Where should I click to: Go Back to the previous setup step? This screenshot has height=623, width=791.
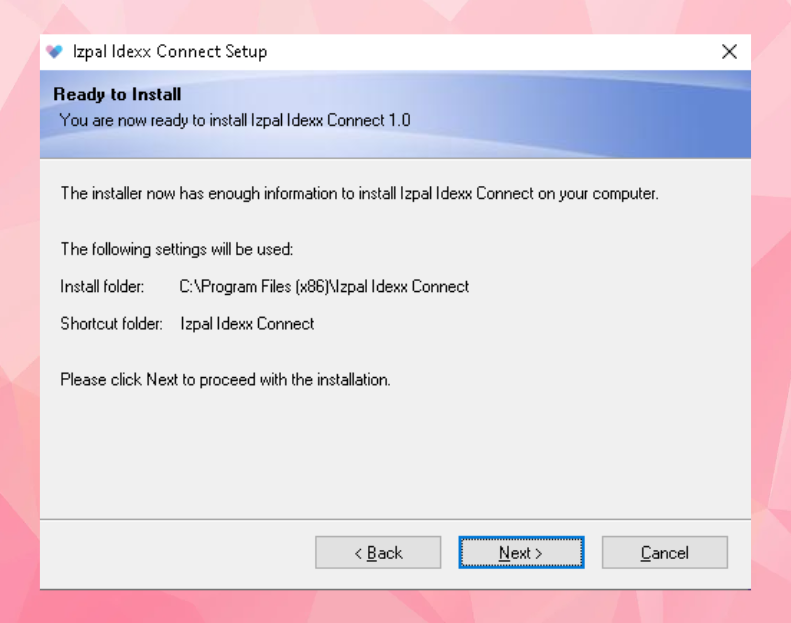[378, 553]
